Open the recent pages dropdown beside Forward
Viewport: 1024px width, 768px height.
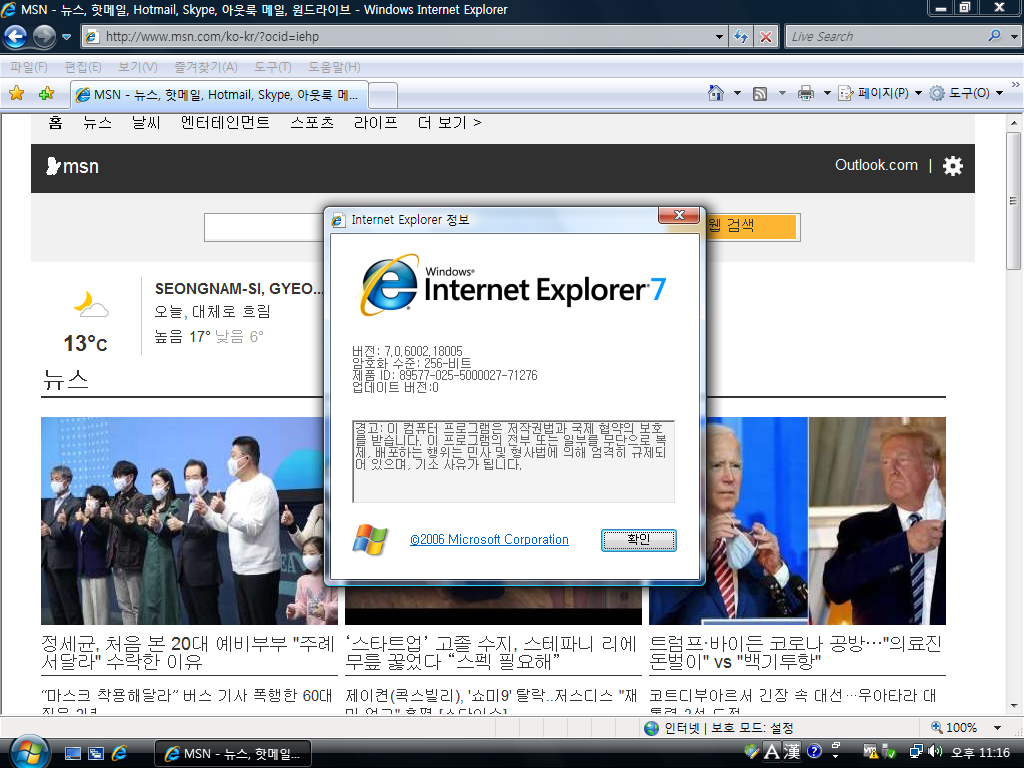coord(66,37)
